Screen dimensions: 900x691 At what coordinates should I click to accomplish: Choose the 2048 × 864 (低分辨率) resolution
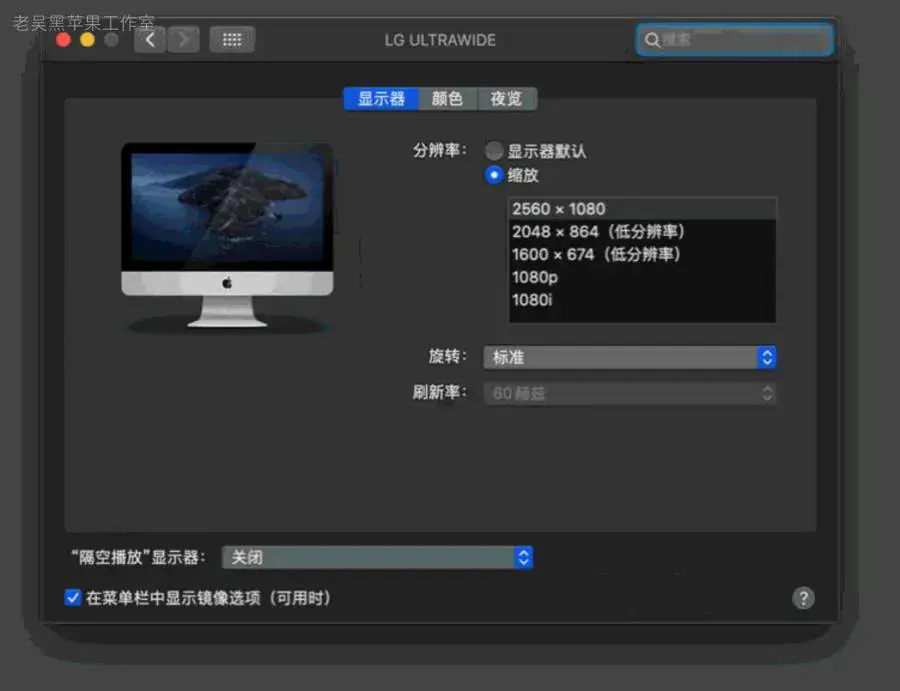(x=642, y=232)
